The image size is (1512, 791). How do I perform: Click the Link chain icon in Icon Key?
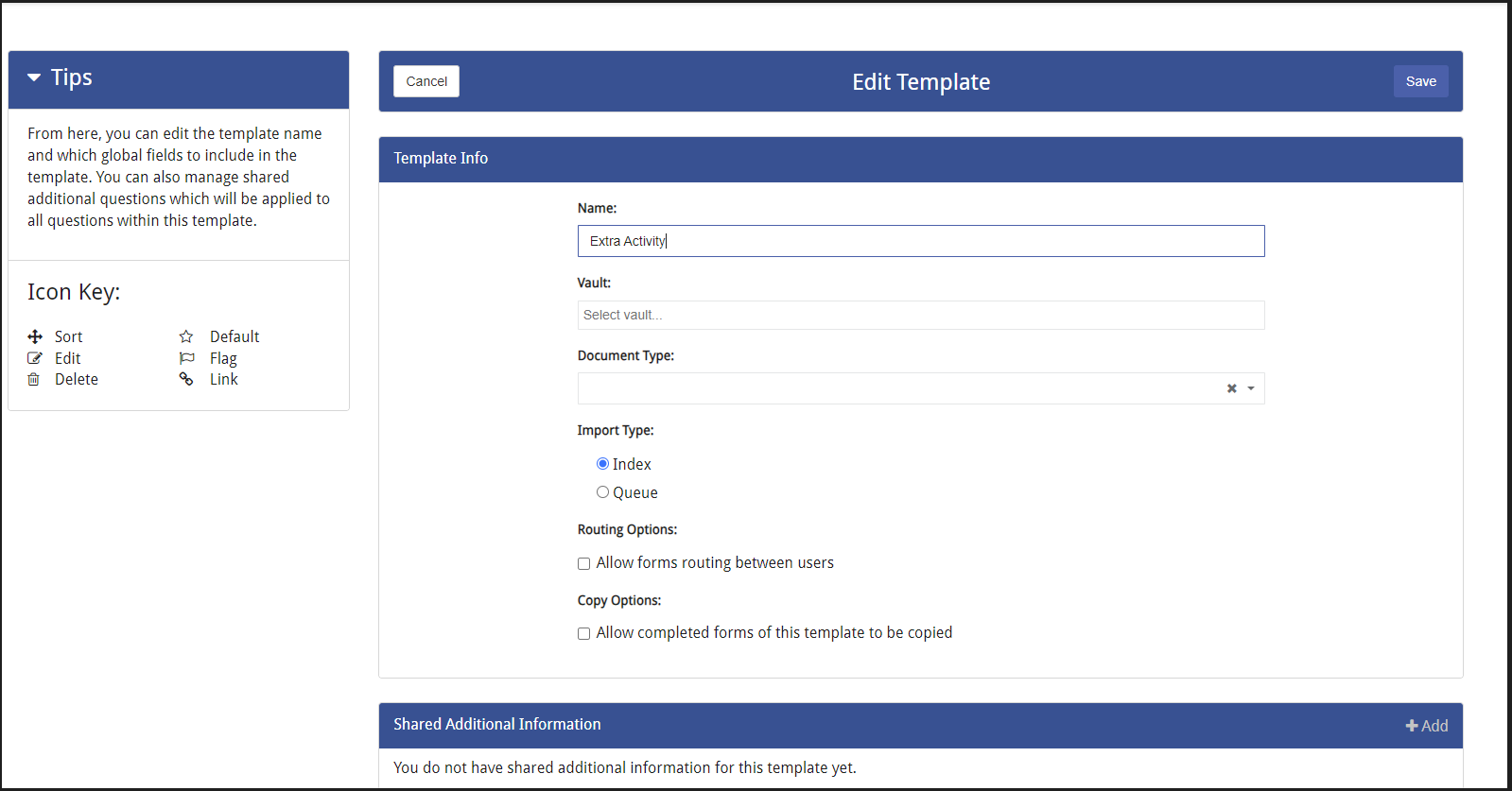click(x=186, y=379)
